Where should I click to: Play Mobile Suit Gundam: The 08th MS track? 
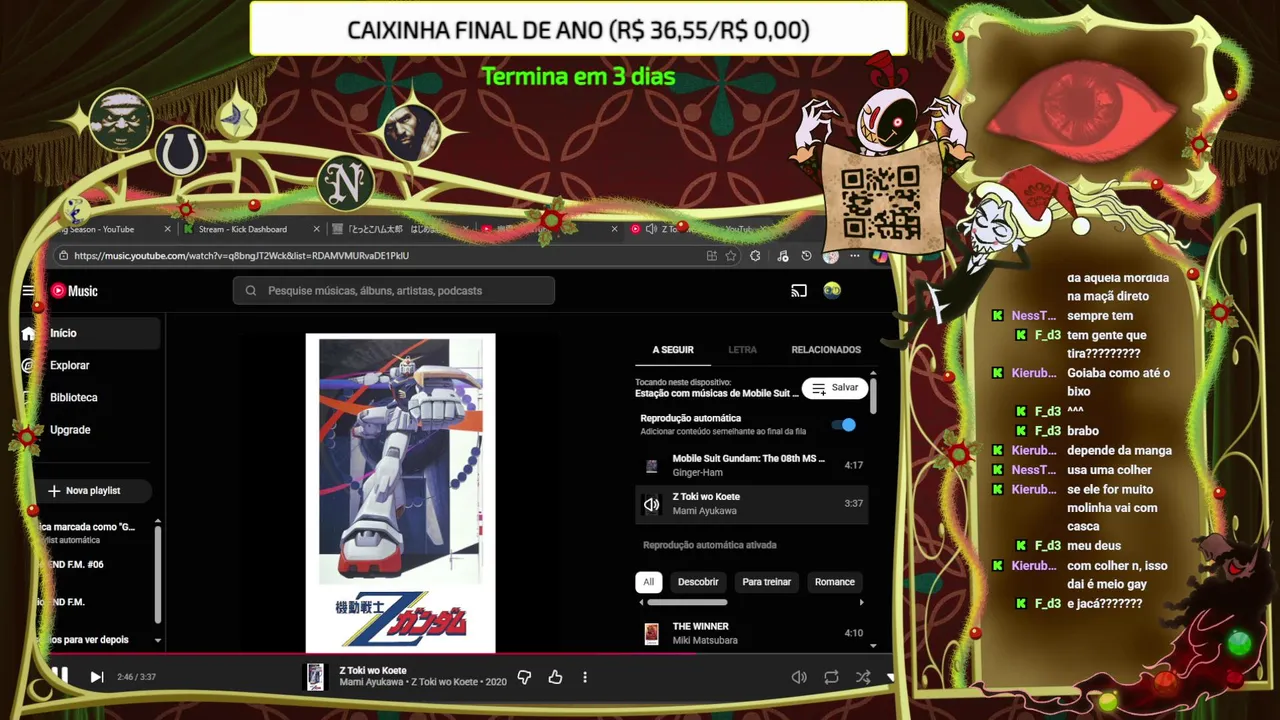pyautogui.click(x=752, y=465)
